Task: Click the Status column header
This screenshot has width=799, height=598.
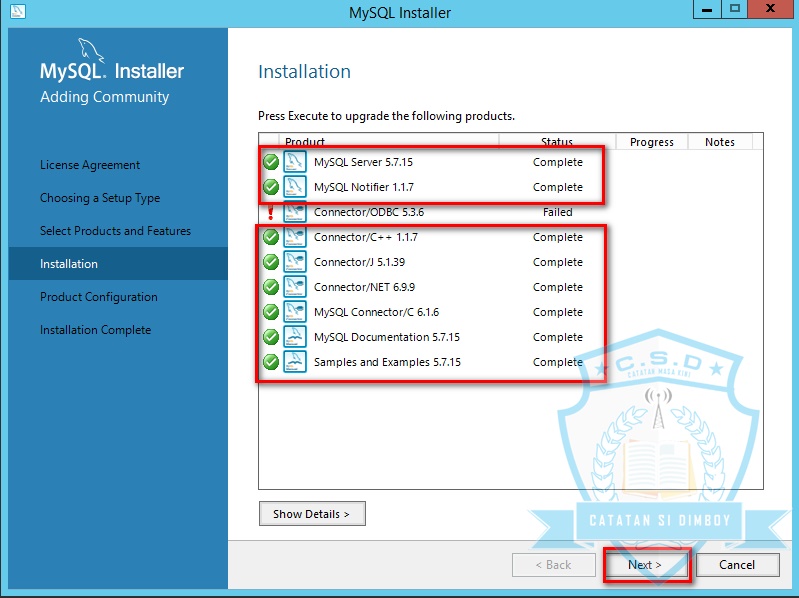Action: pos(557,142)
